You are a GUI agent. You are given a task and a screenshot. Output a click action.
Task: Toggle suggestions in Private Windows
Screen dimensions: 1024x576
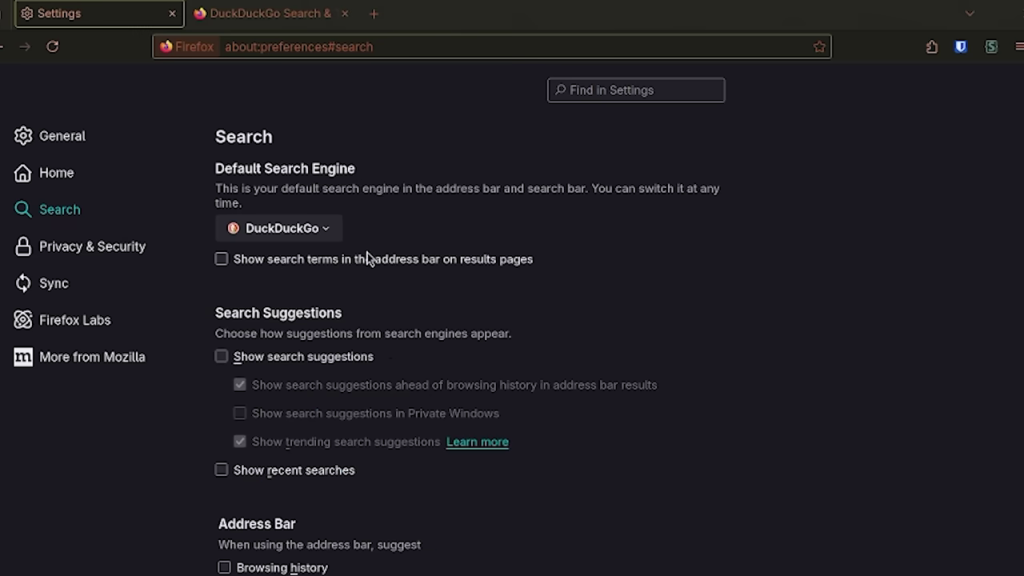click(240, 413)
